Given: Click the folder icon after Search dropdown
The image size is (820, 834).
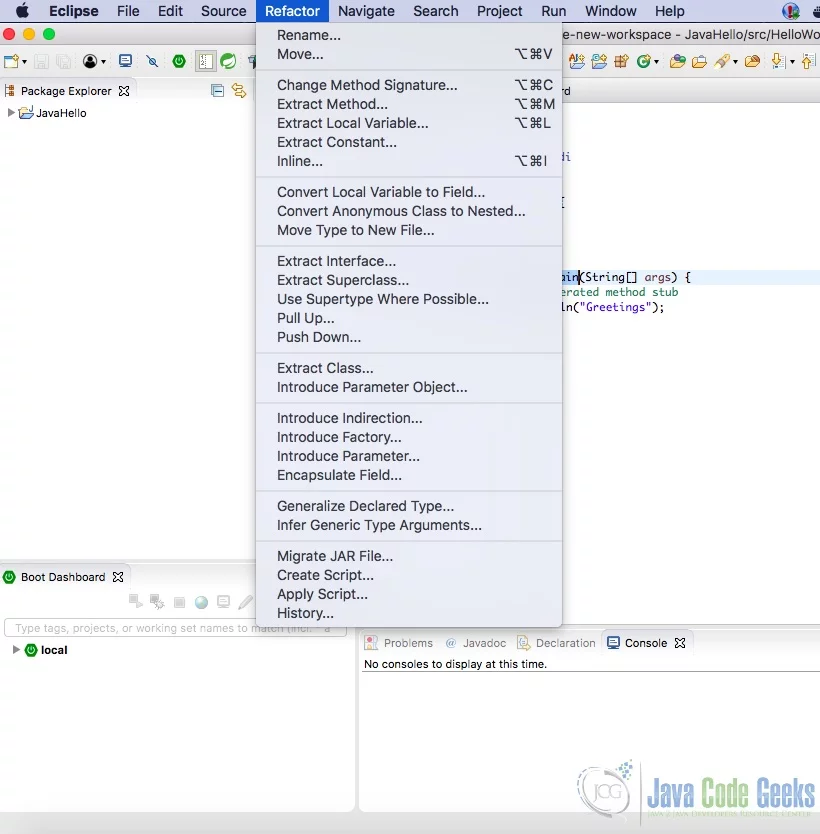Looking at the screenshot, I should [752, 62].
